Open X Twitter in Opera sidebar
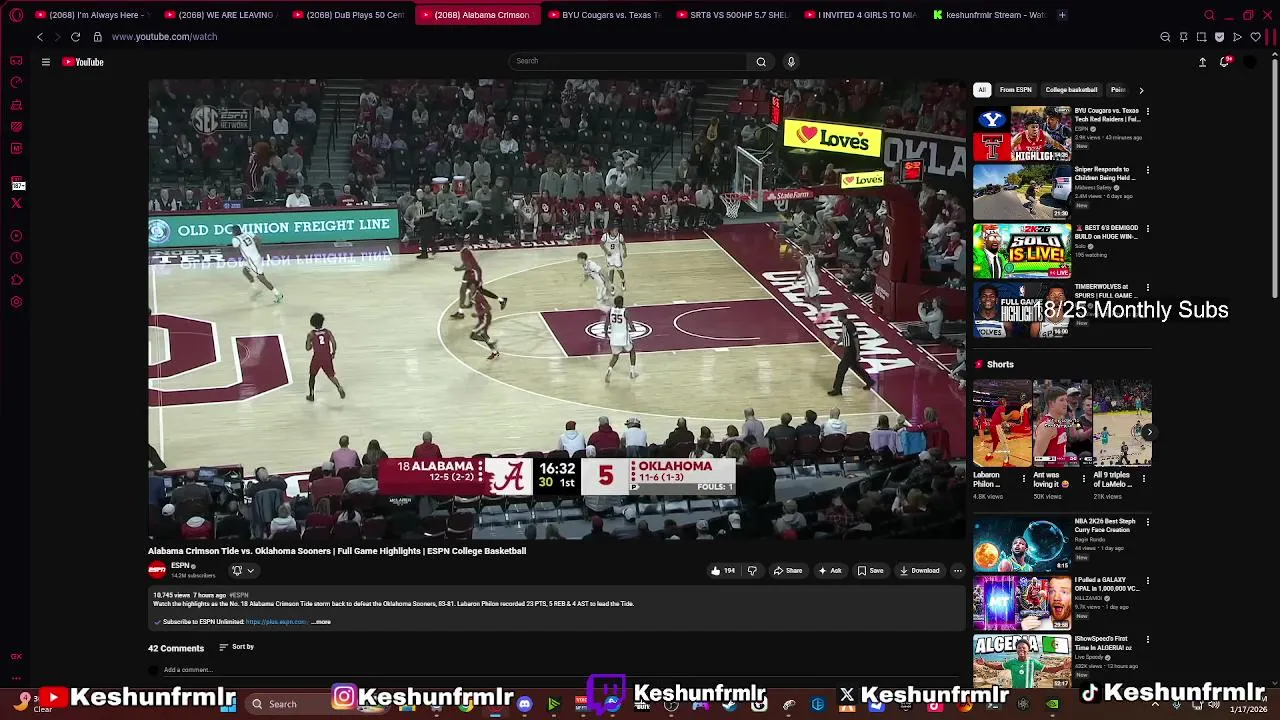 [16, 203]
